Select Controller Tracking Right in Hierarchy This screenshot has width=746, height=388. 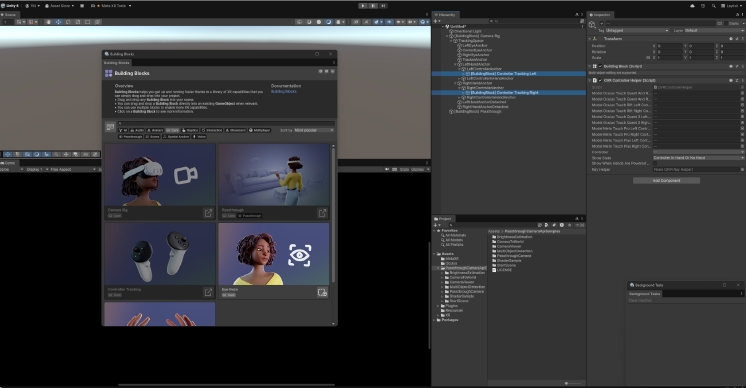click(x=509, y=93)
